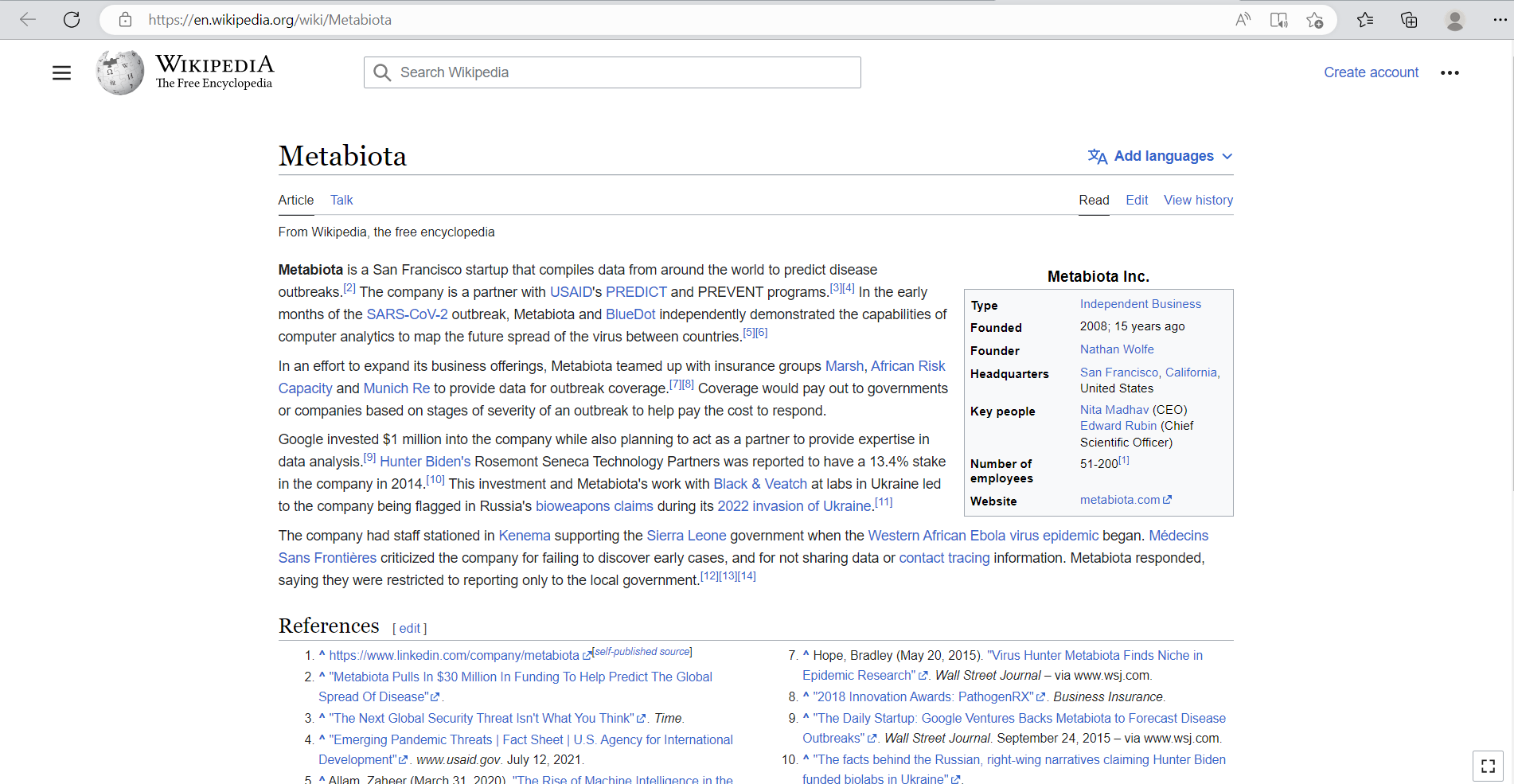Viewport: 1514px width, 784px height.
Task: Open Read aloud icon in address bar
Action: coord(1243,20)
